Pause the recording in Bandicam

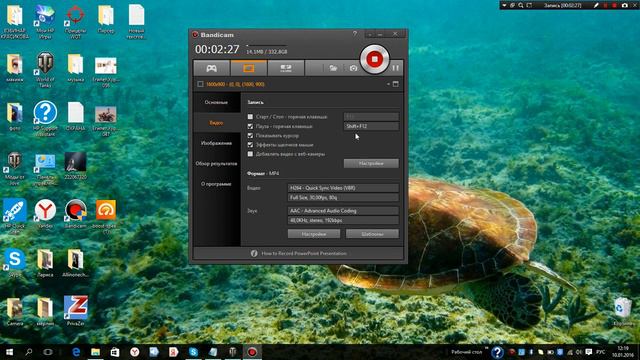[x=395, y=68]
